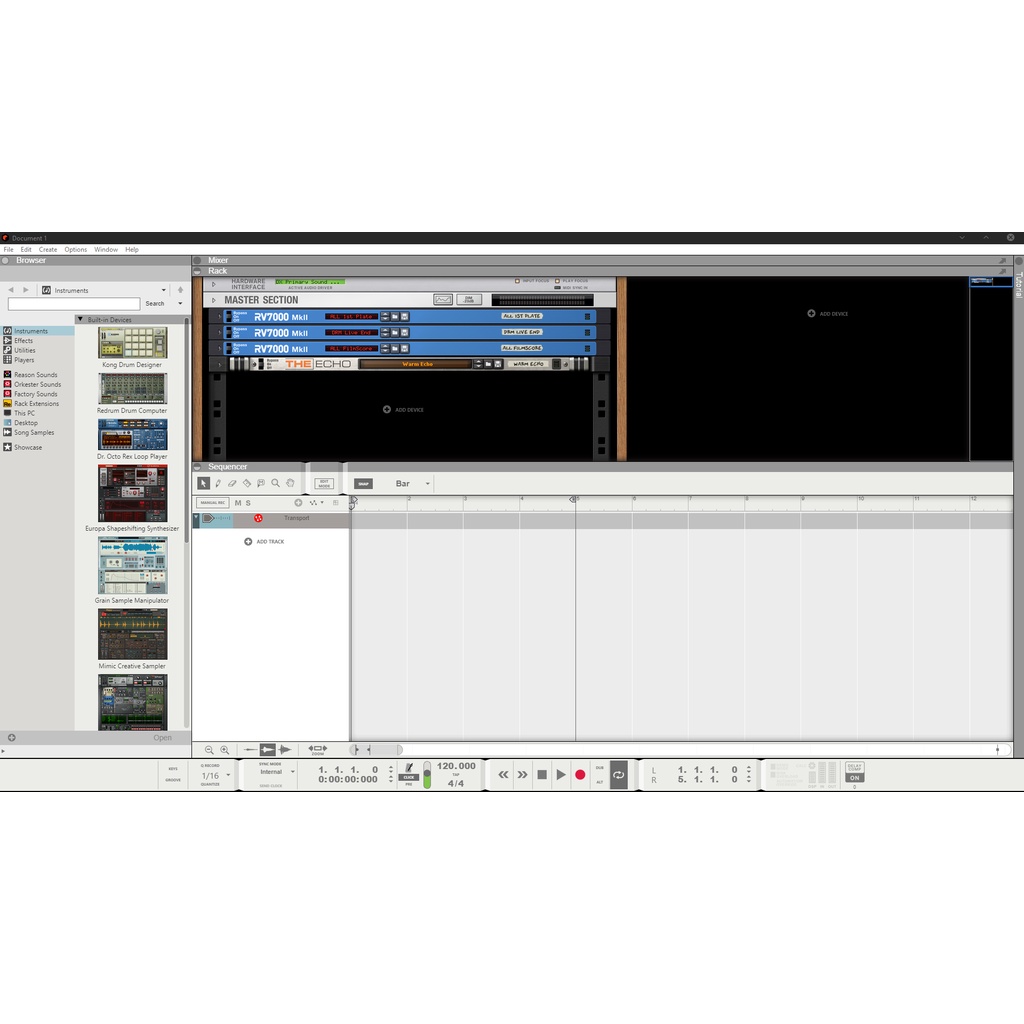Toggle the loop button in transport
The image size is (1024, 1024).
pyautogui.click(x=619, y=775)
